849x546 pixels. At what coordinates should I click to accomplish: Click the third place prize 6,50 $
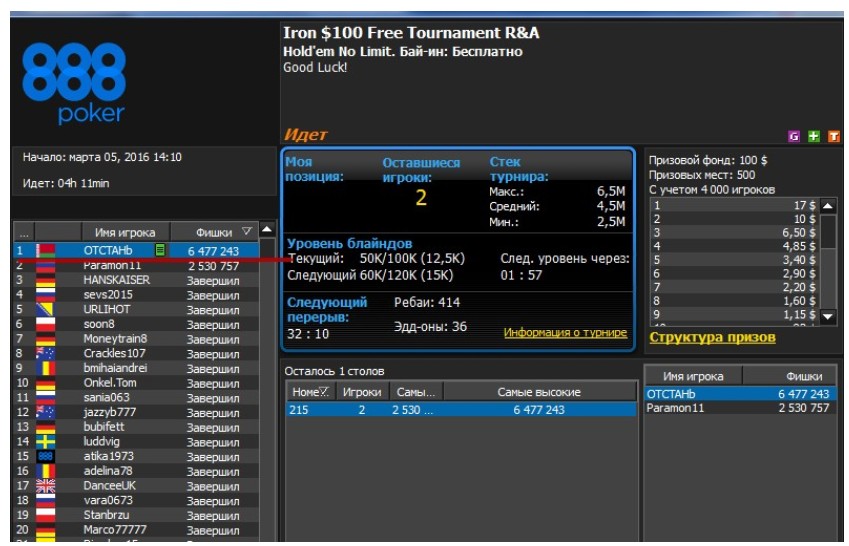[799, 232]
